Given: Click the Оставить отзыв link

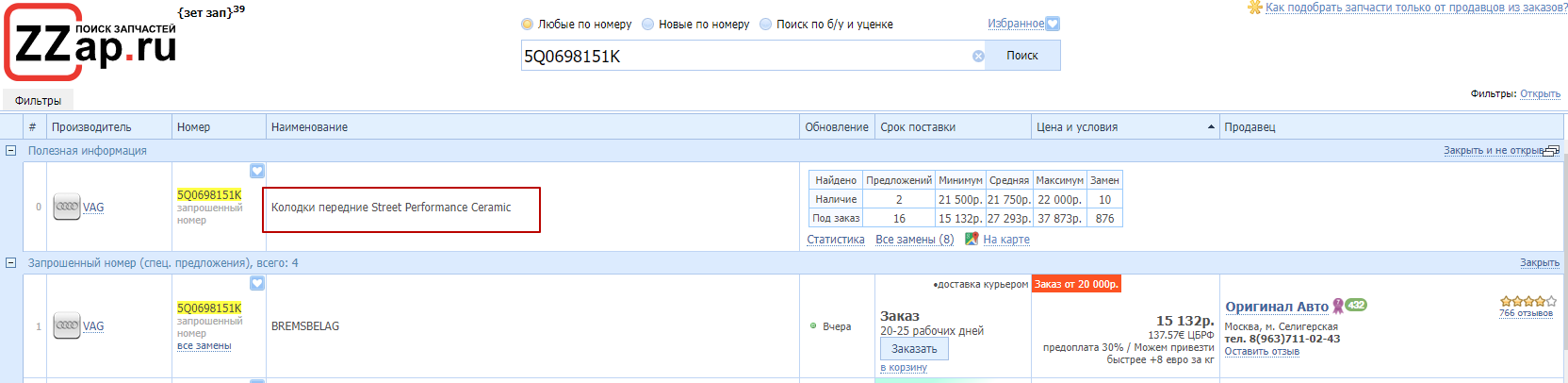Looking at the screenshot, I should coord(1262,352).
